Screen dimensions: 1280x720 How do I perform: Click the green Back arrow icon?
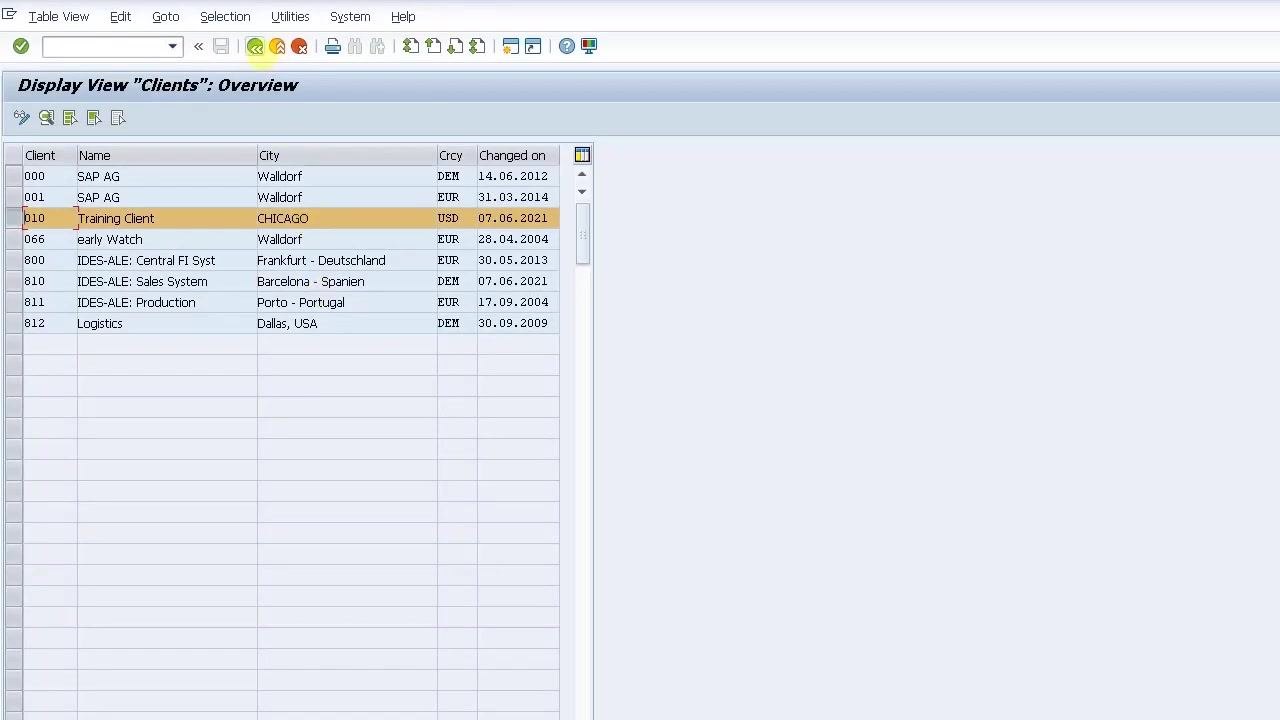click(x=255, y=46)
